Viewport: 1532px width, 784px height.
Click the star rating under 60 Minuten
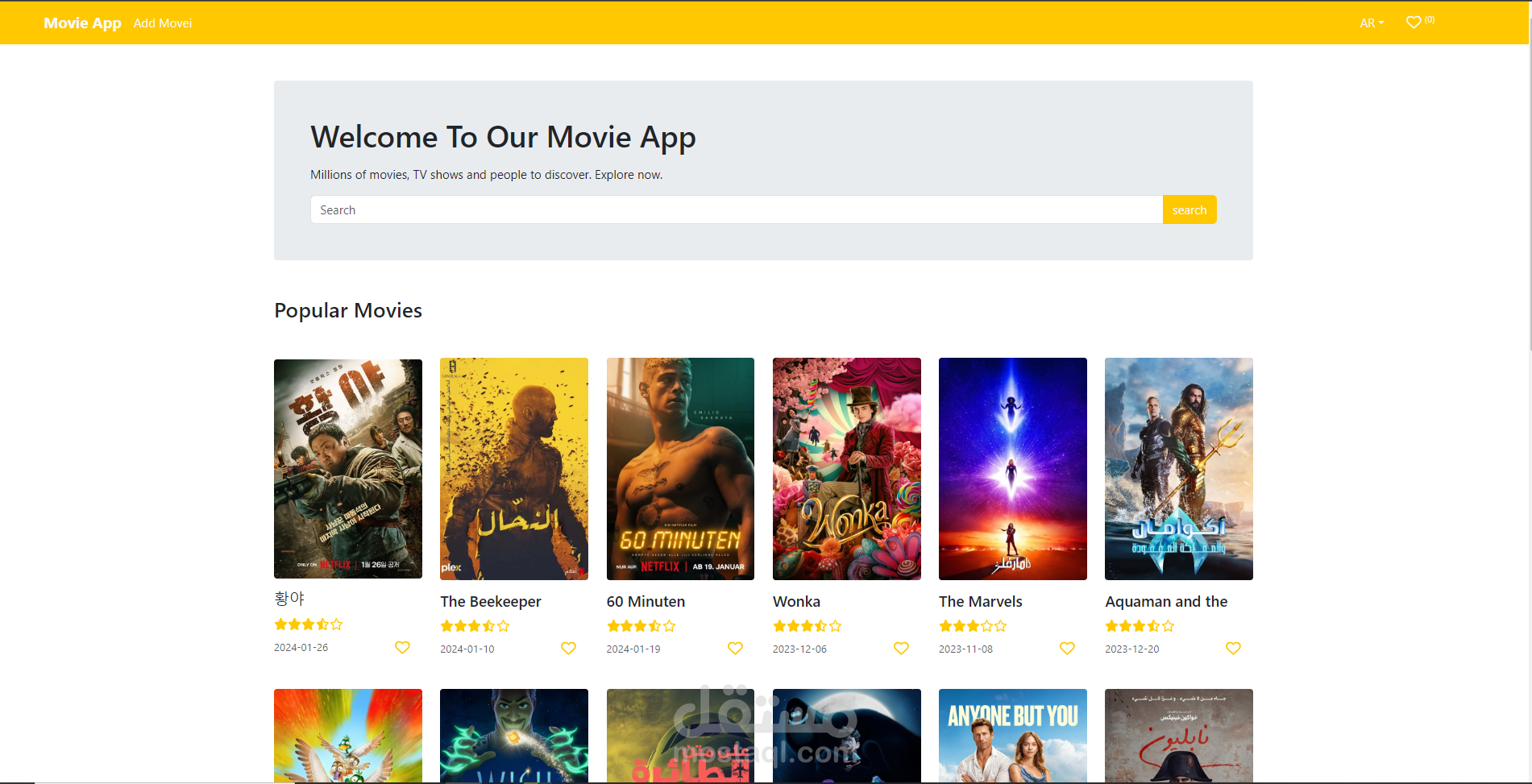pos(641,626)
